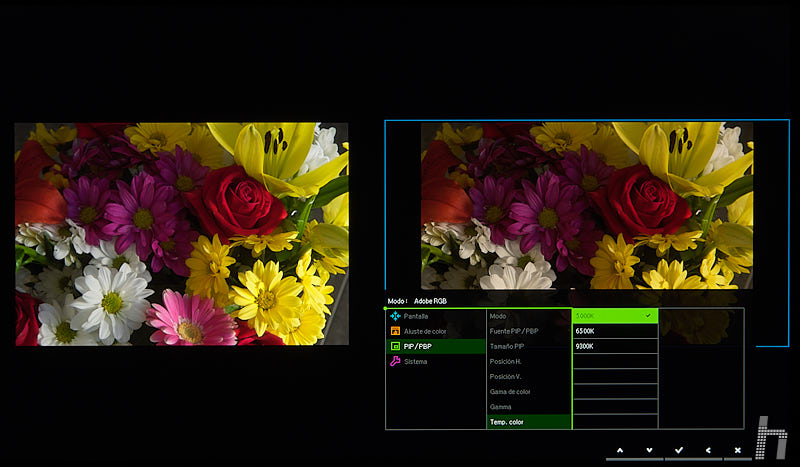Click the left flower image

pyautogui.click(x=182, y=234)
